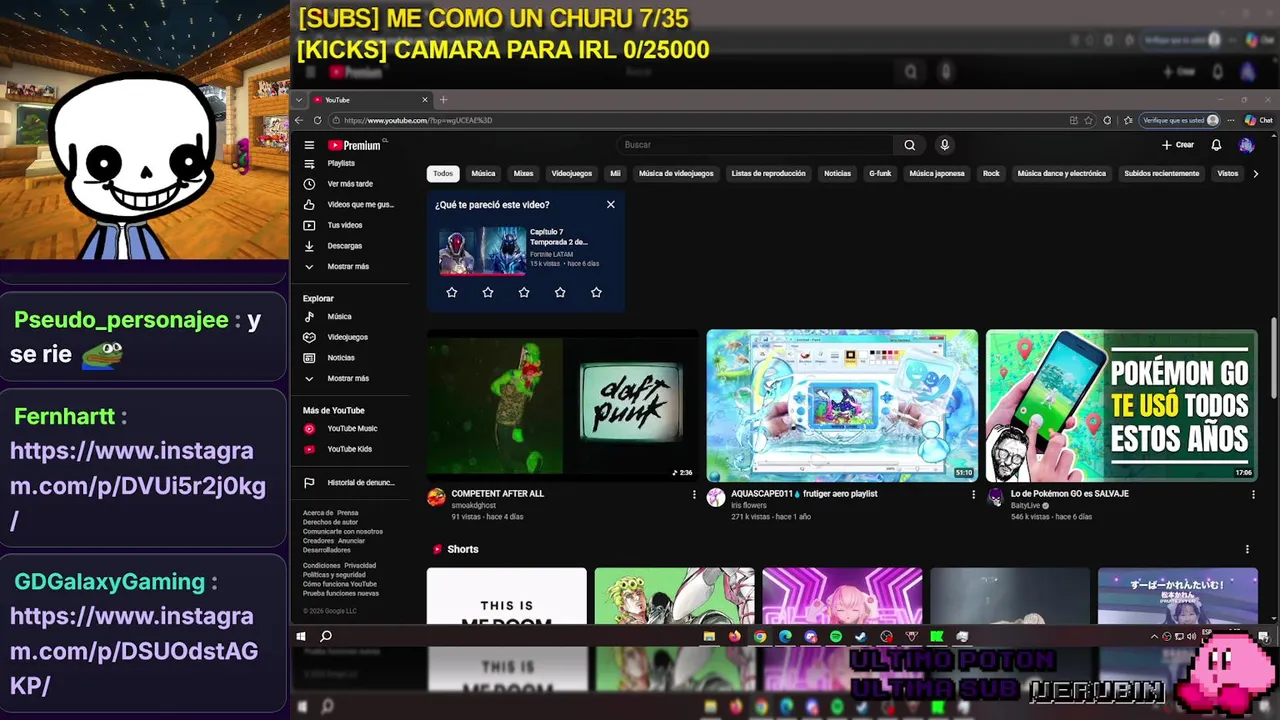Screen dimensions: 1280x720
Task: Select the Videojuegos filter chip
Action: pos(572,173)
